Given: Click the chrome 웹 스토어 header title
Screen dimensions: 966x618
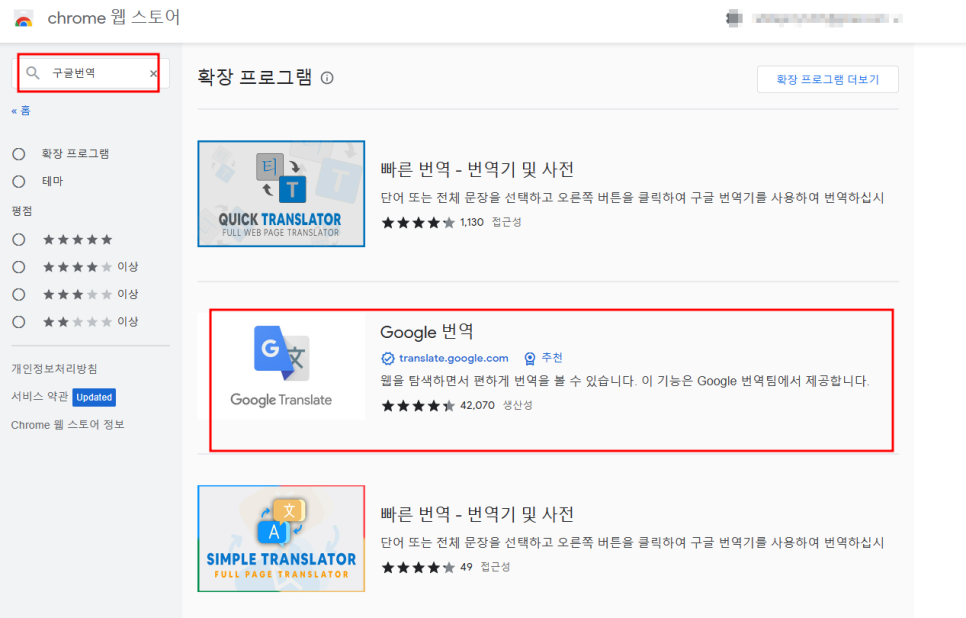Looking at the screenshot, I should (114, 18).
